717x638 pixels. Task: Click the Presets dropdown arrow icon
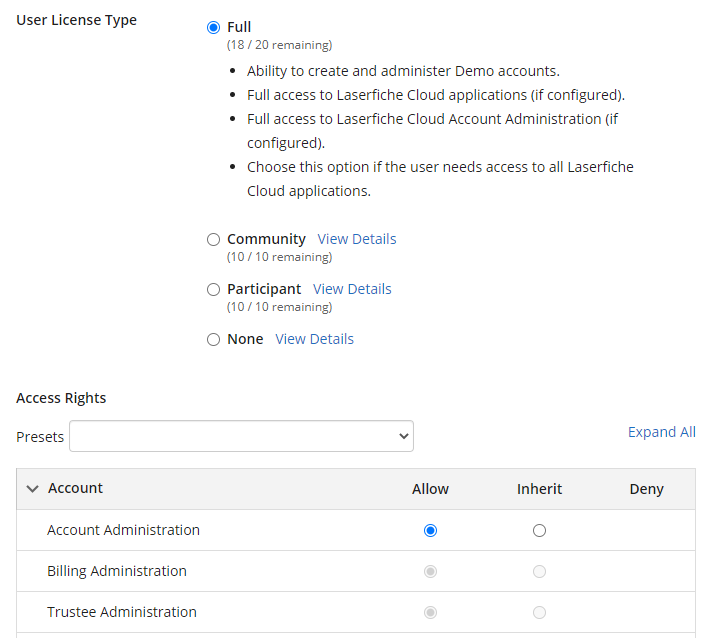coord(403,436)
